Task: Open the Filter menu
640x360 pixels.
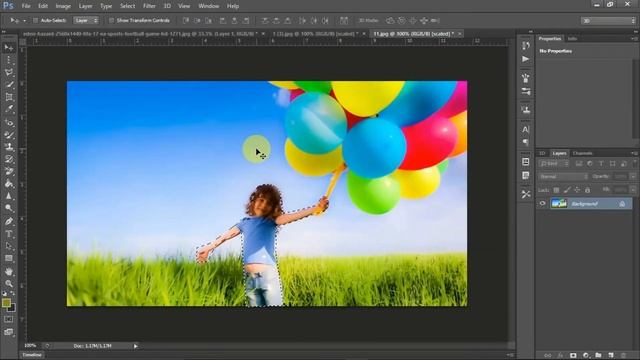Action: [x=149, y=6]
